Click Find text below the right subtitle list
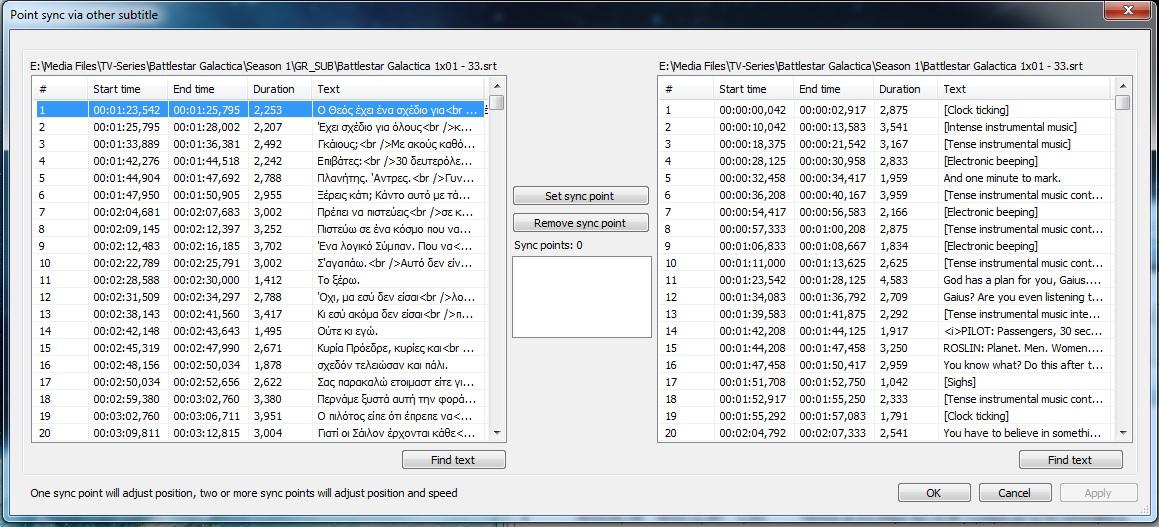 point(1070,460)
